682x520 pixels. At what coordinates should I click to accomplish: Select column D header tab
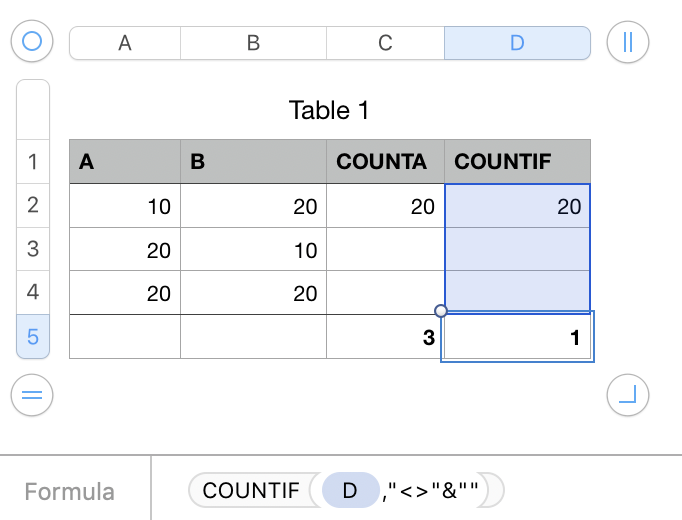pyautogui.click(x=517, y=42)
